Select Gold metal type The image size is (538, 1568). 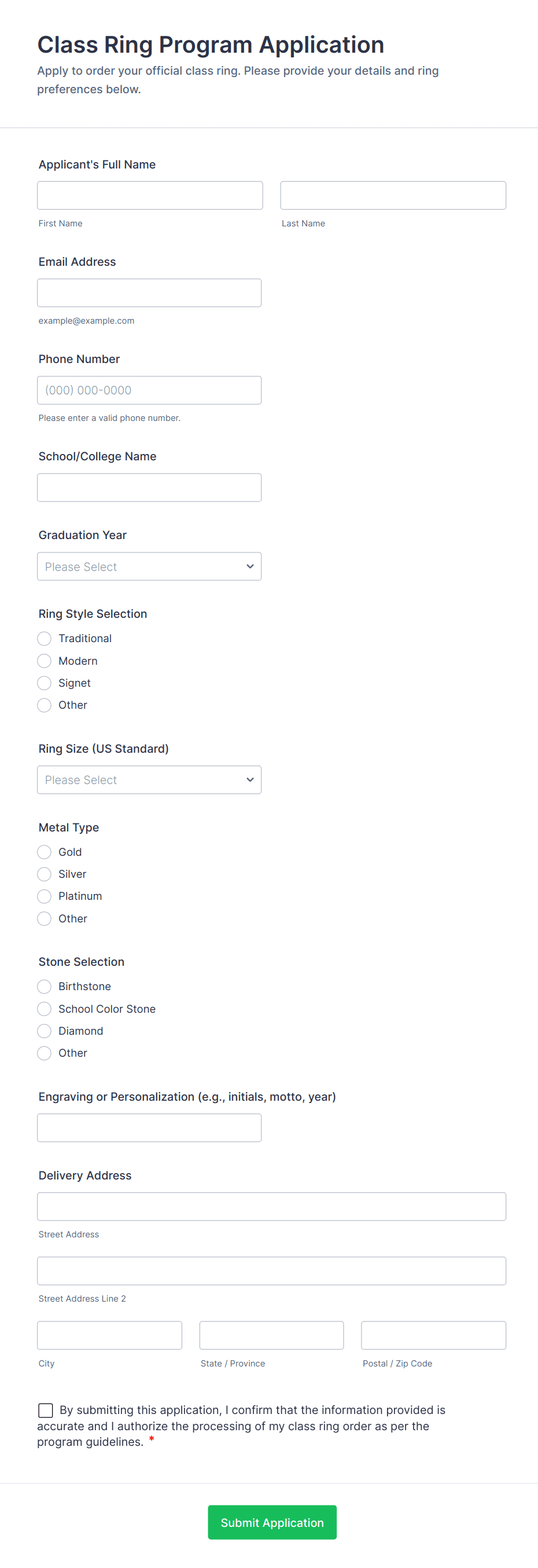[x=45, y=852]
